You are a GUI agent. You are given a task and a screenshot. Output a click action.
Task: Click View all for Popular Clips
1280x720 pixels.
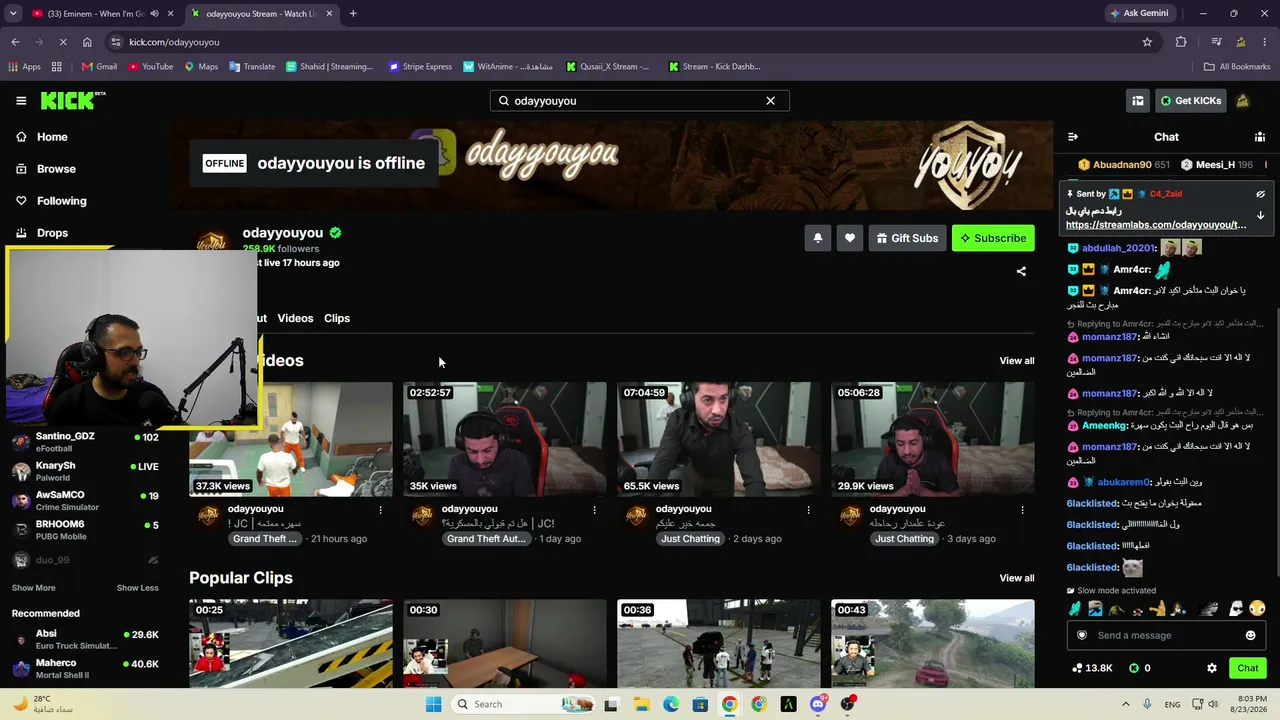(x=1017, y=578)
